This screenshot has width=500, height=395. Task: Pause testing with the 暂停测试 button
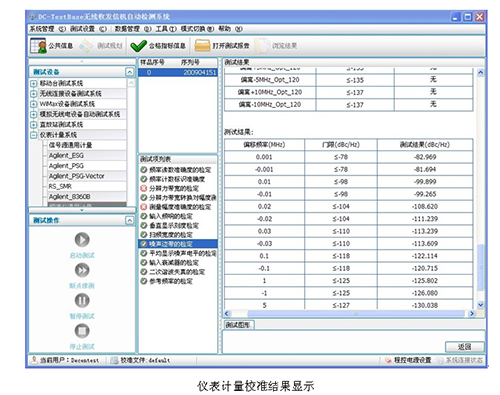[82, 300]
